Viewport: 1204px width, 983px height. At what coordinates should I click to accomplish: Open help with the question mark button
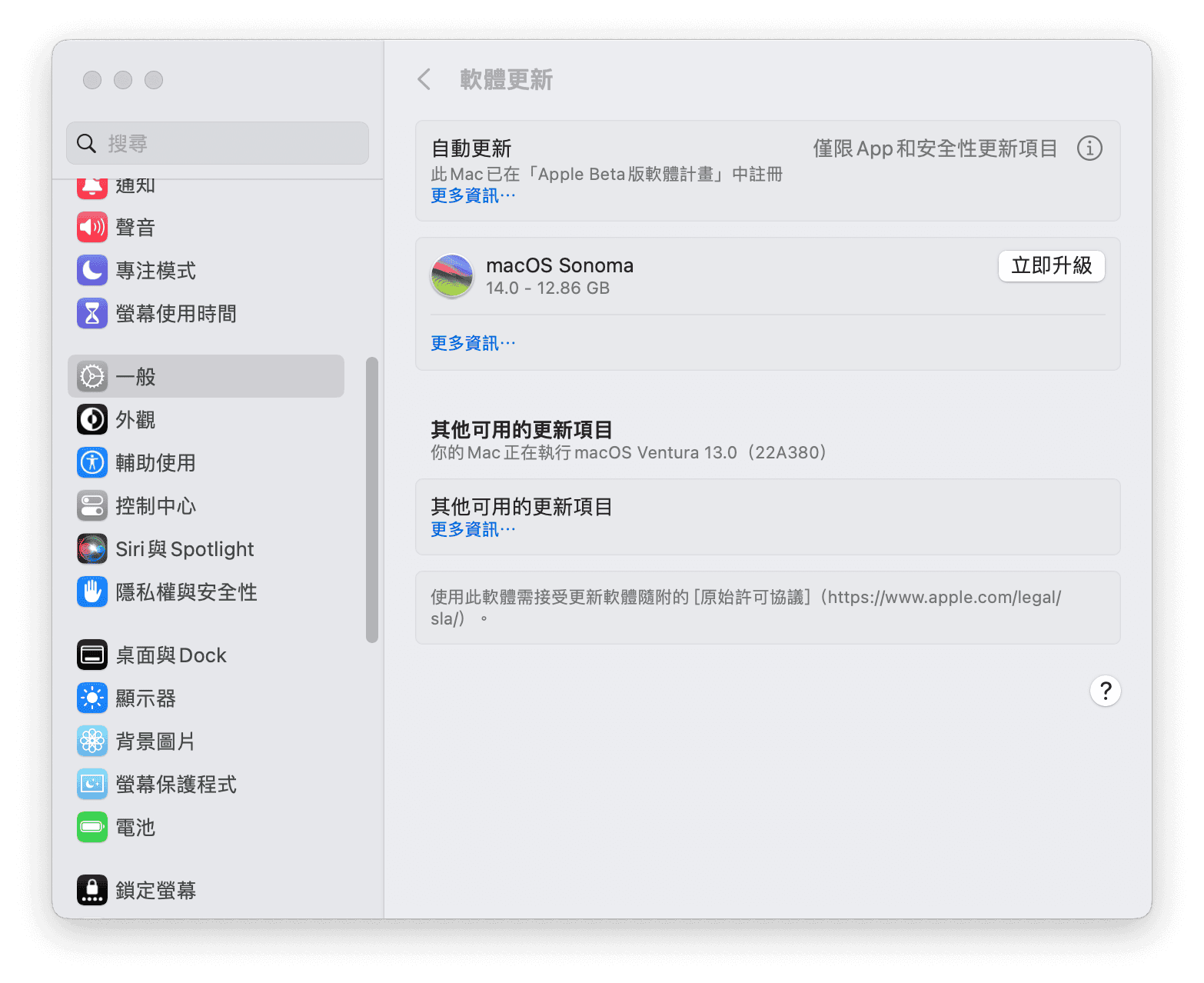(x=1106, y=691)
